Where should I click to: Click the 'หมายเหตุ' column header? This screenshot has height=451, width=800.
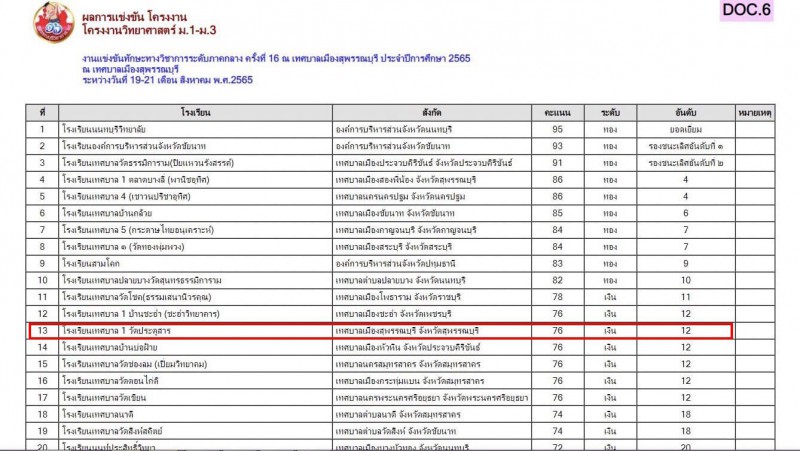pos(755,112)
